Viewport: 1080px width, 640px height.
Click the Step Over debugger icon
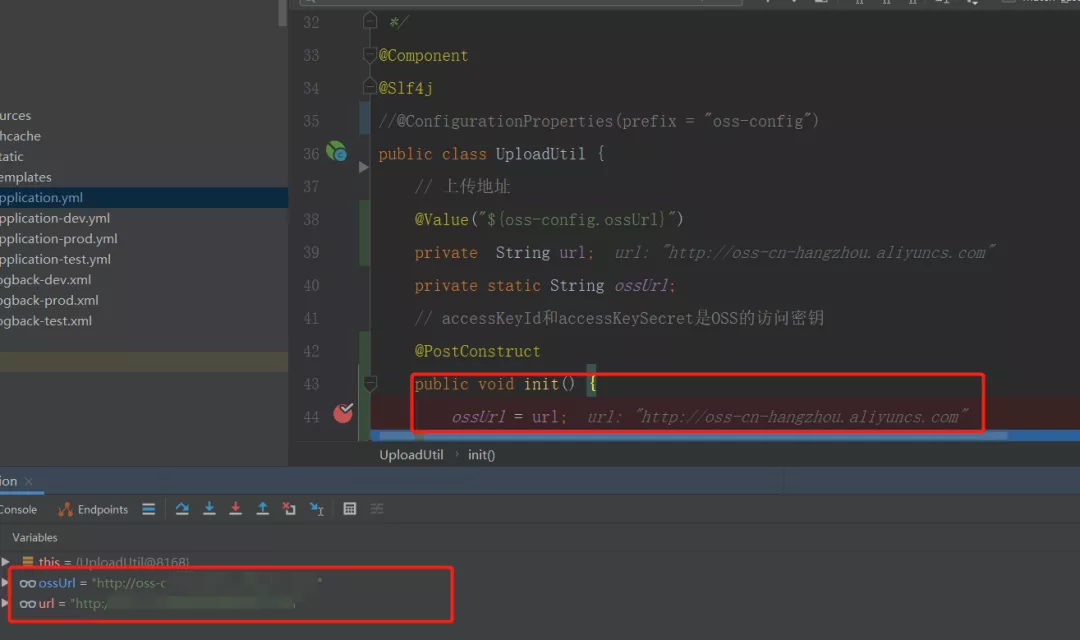pyautogui.click(x=182, y=509)
